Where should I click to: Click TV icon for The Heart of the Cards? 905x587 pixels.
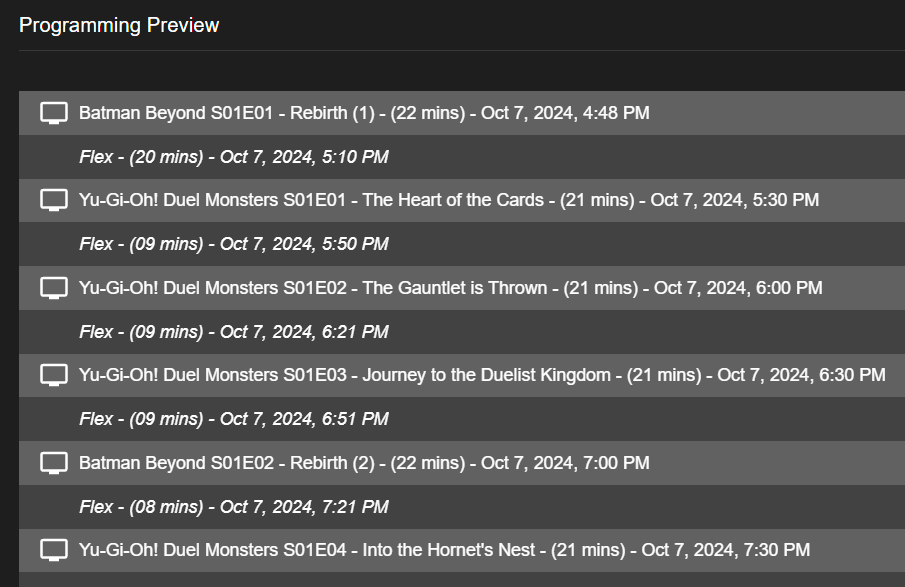tap(54, 200)
